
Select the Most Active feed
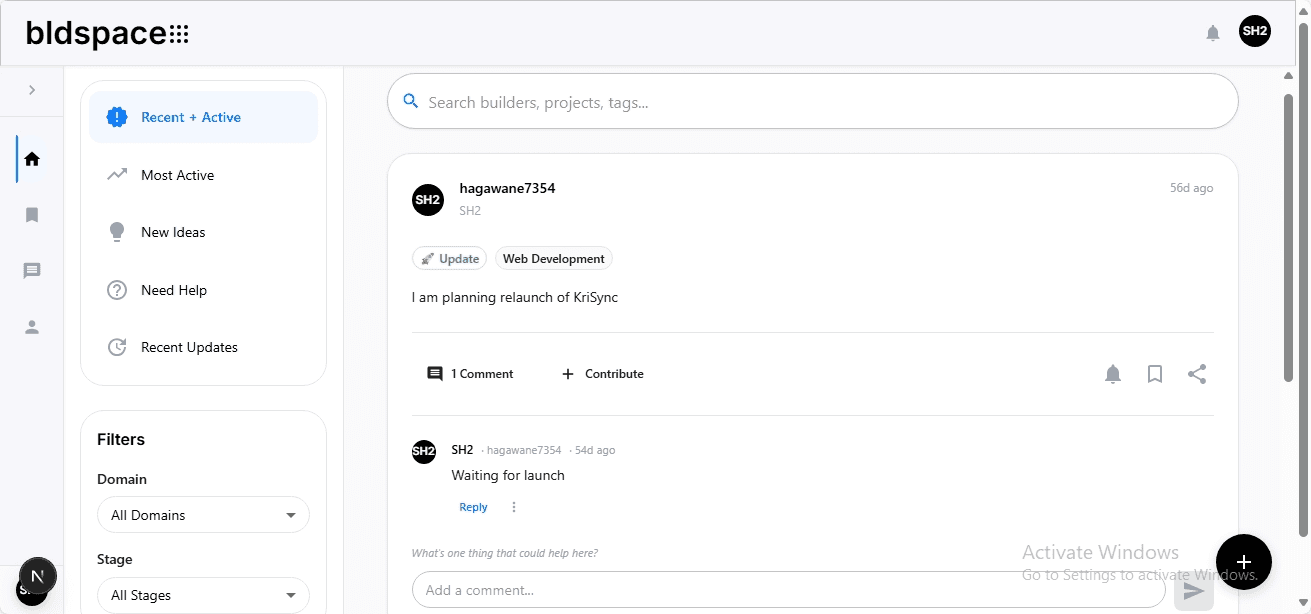(178, 175)
